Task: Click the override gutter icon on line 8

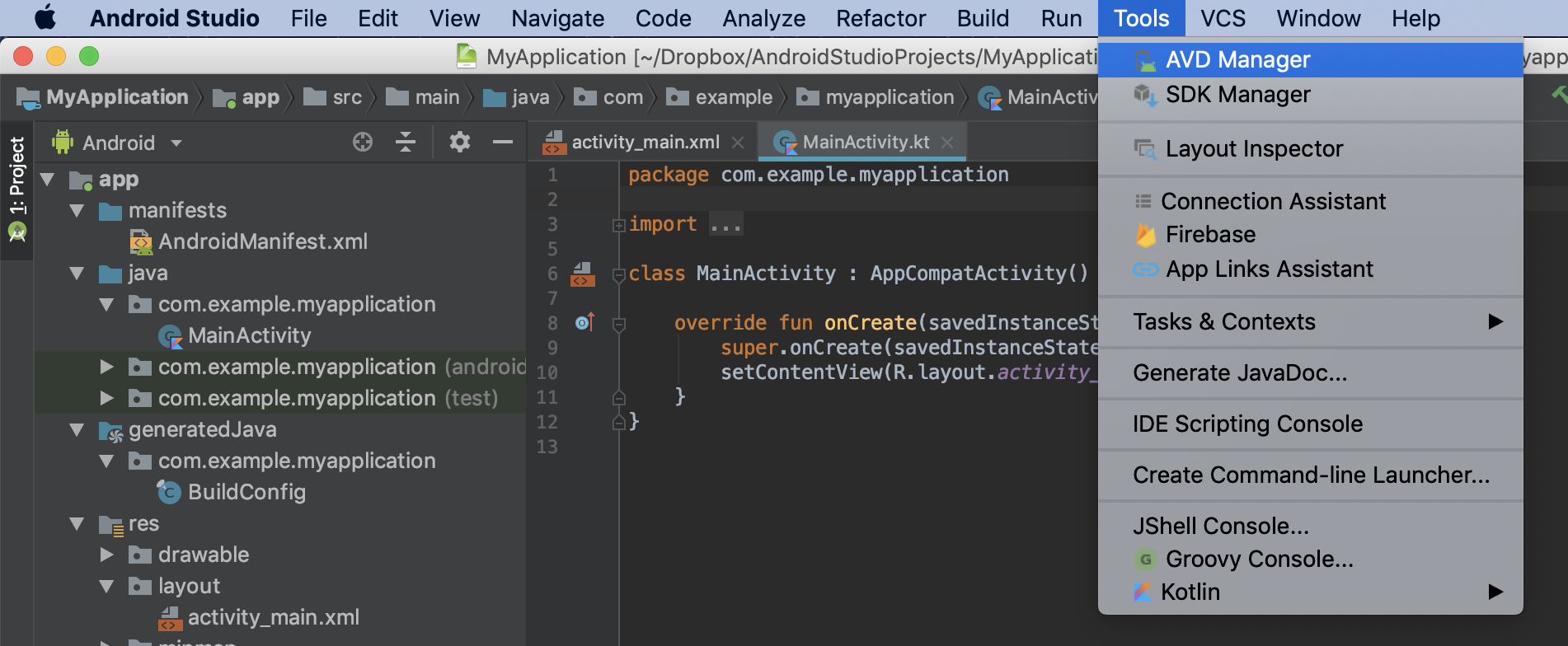Action: [584, 322]
